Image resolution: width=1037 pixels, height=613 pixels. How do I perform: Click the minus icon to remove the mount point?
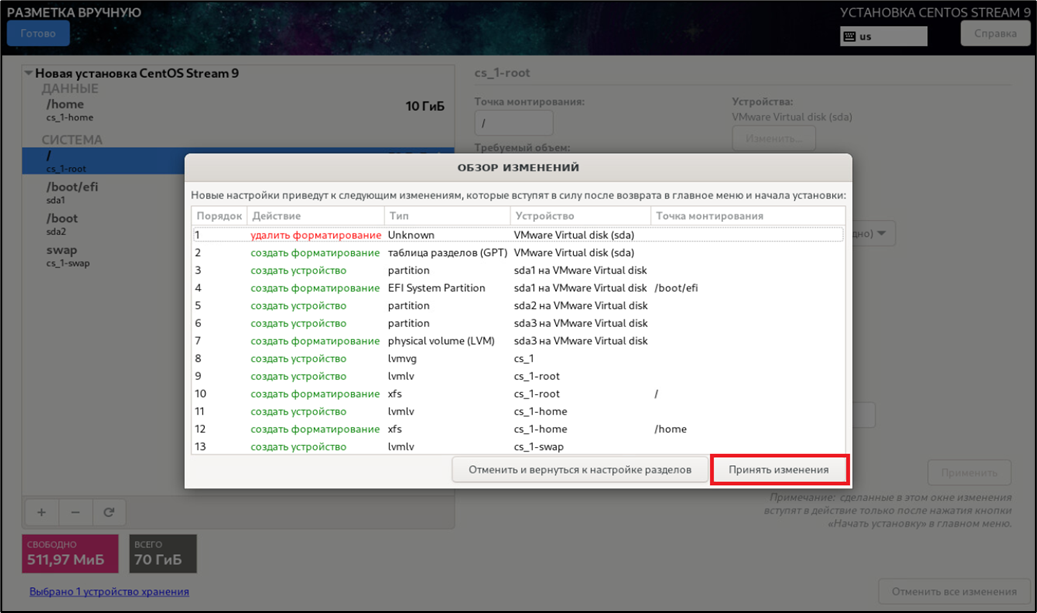[75, 512]
